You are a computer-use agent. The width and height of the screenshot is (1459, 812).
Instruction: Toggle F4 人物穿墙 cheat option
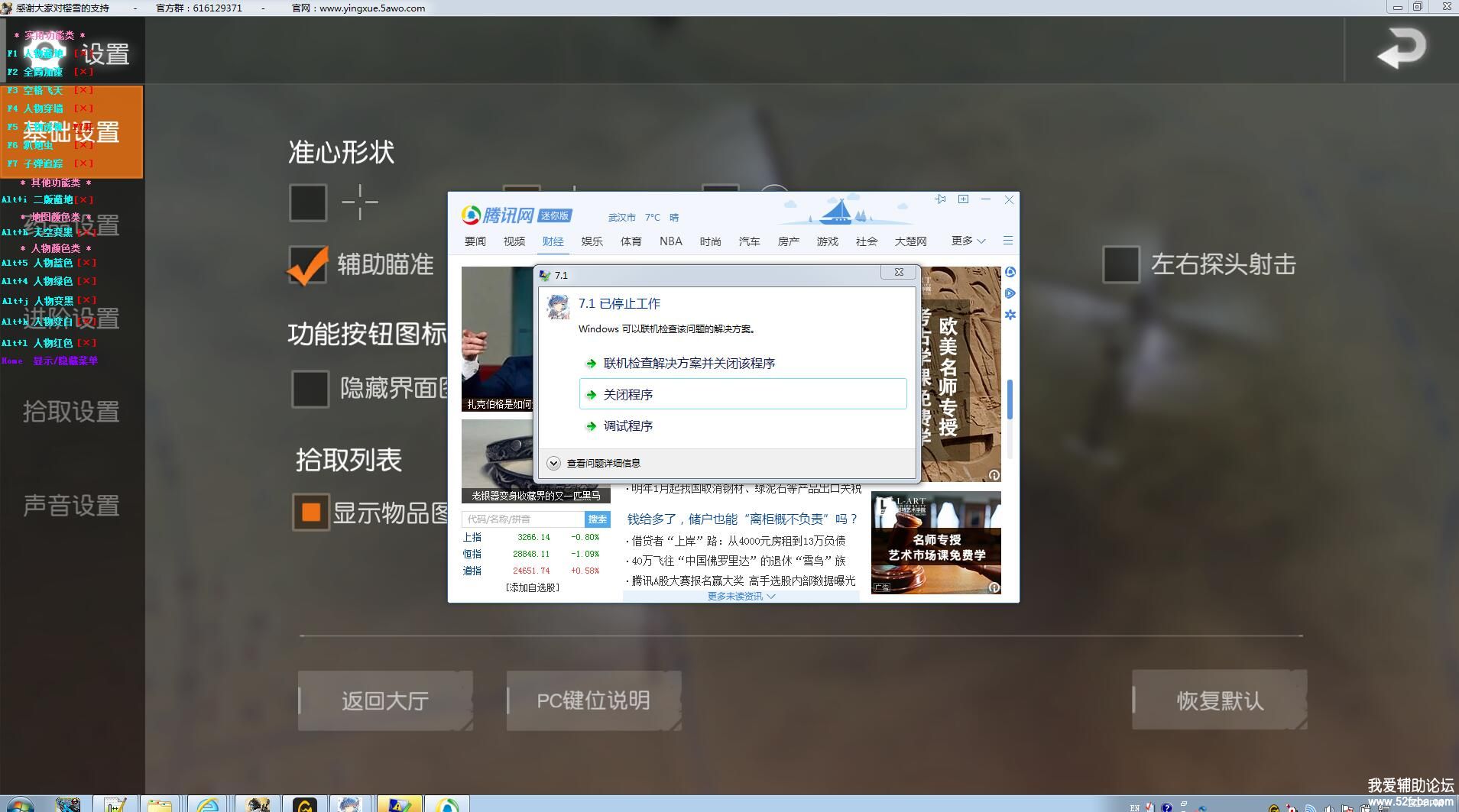pyautogui.click(x=50, y=108)
